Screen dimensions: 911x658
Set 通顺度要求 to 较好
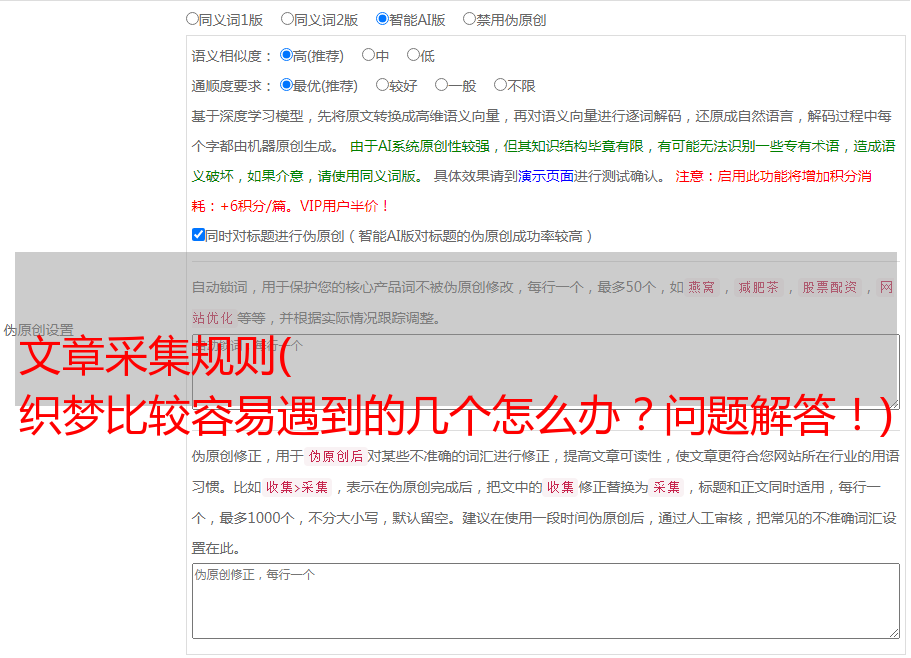pyautogui.click(x=383, y=85)
